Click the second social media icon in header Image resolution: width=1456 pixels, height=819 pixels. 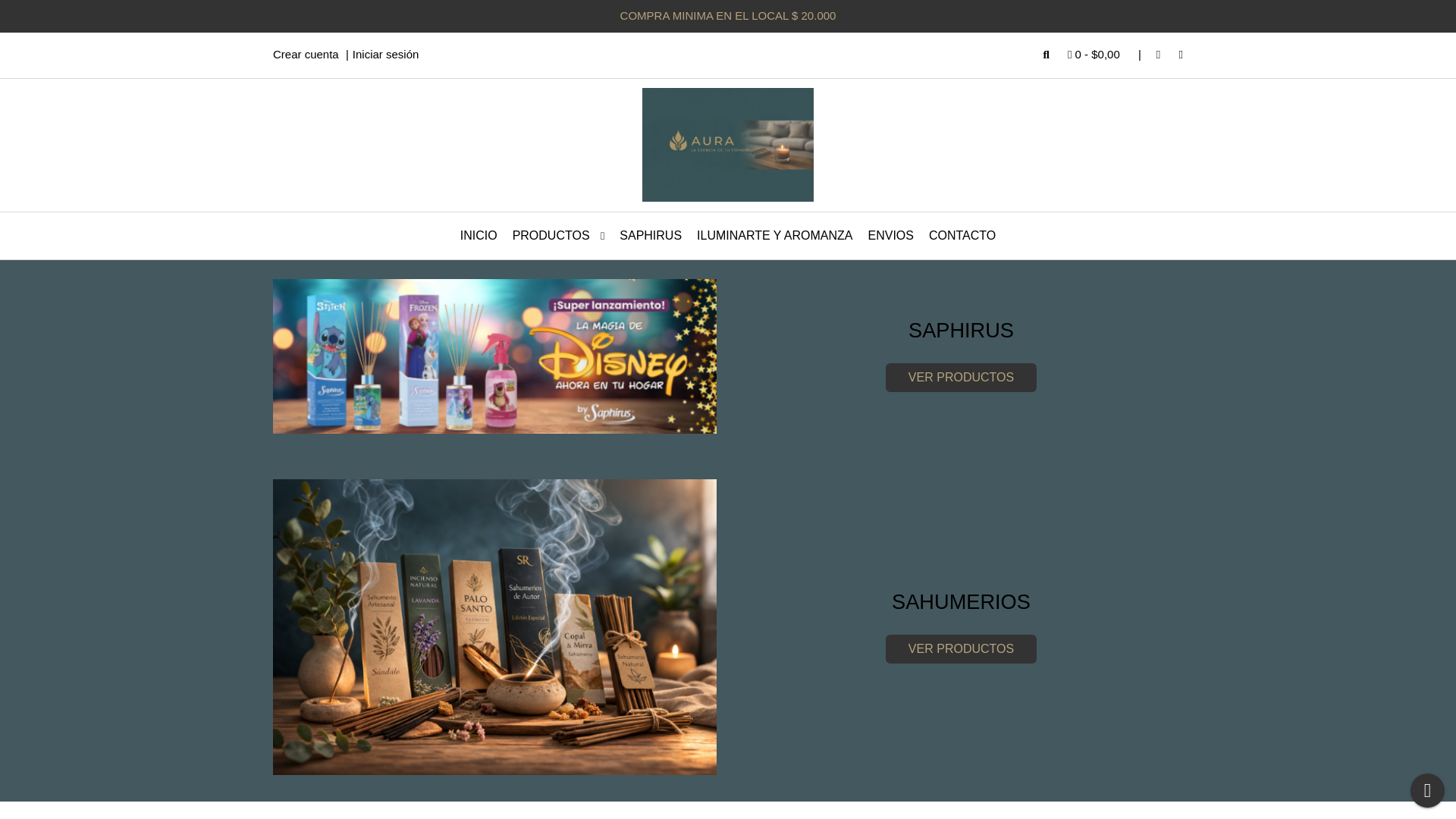click(x=1181, y=55)
